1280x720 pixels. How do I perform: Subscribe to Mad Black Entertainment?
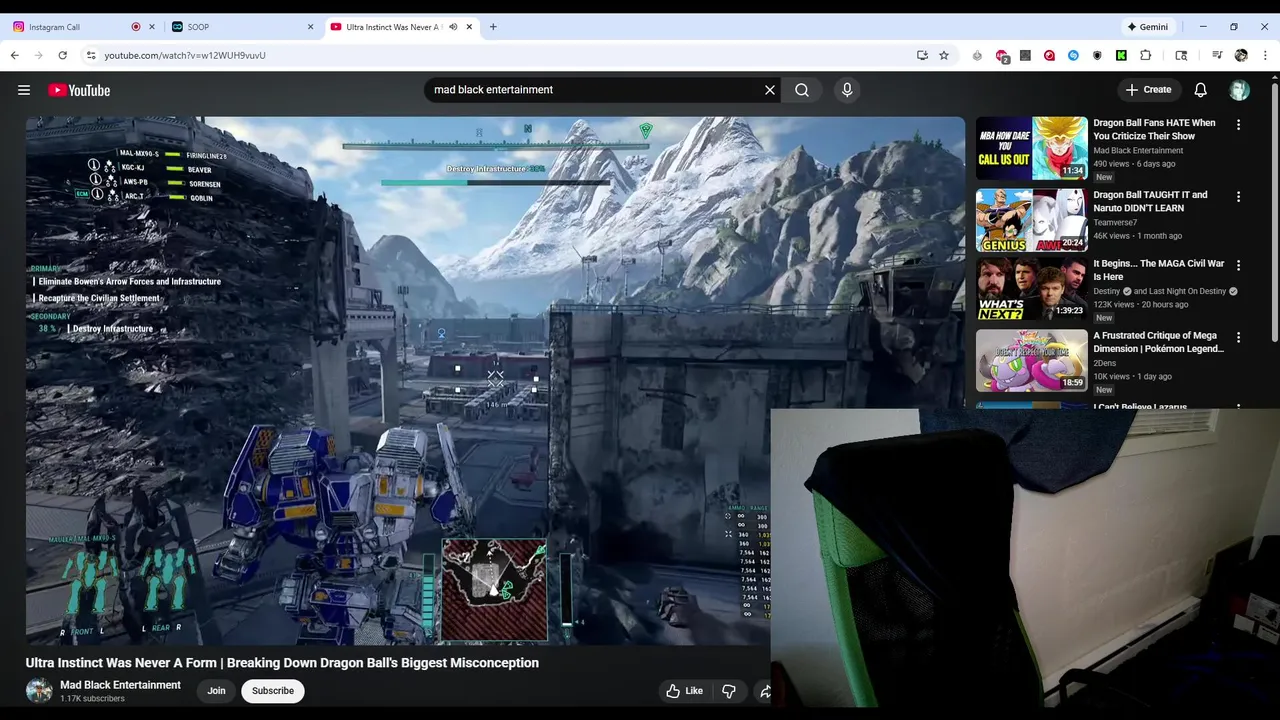(273, 691)
